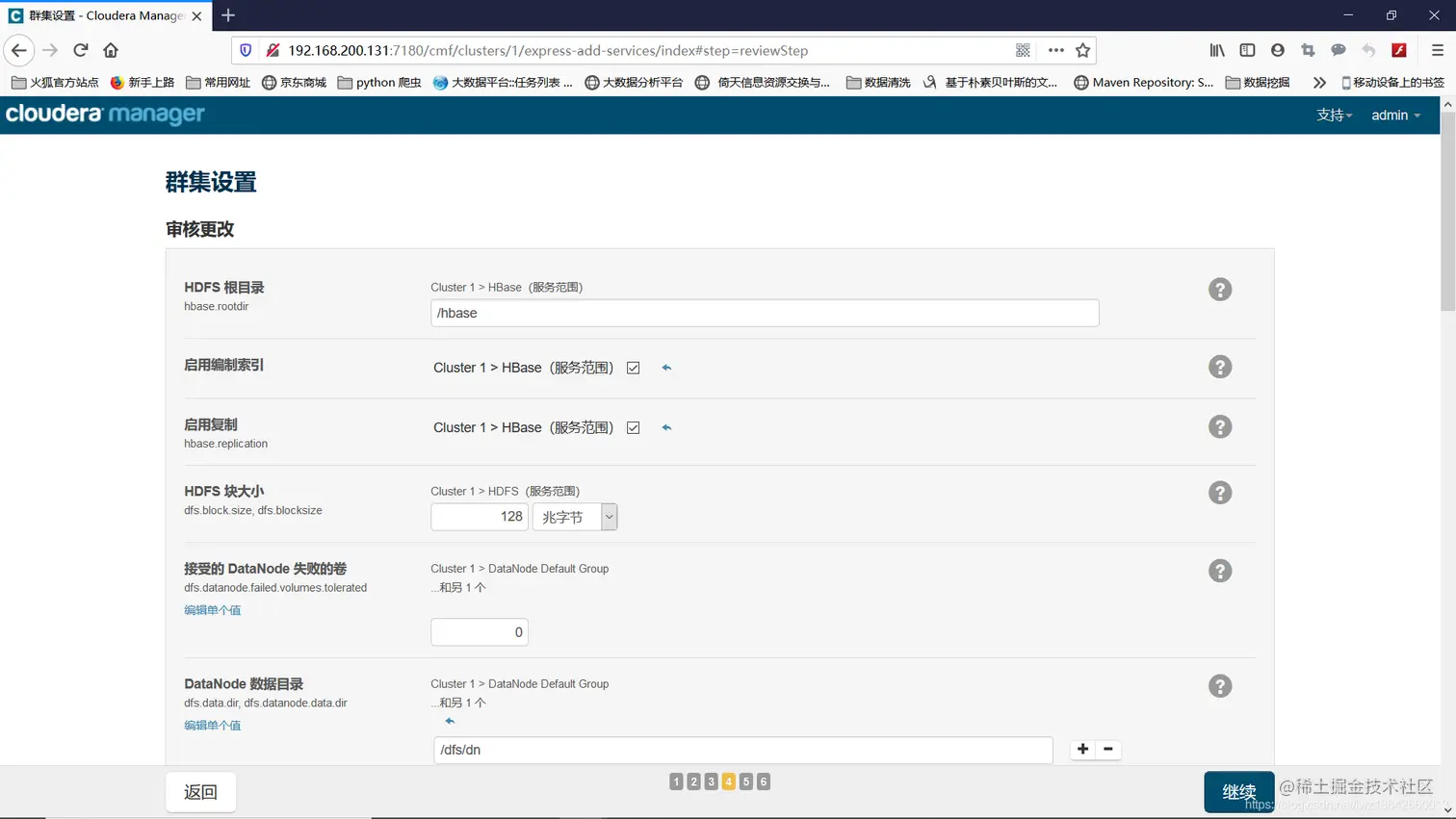Add another DataNode data directory entry

point(1083,749)
